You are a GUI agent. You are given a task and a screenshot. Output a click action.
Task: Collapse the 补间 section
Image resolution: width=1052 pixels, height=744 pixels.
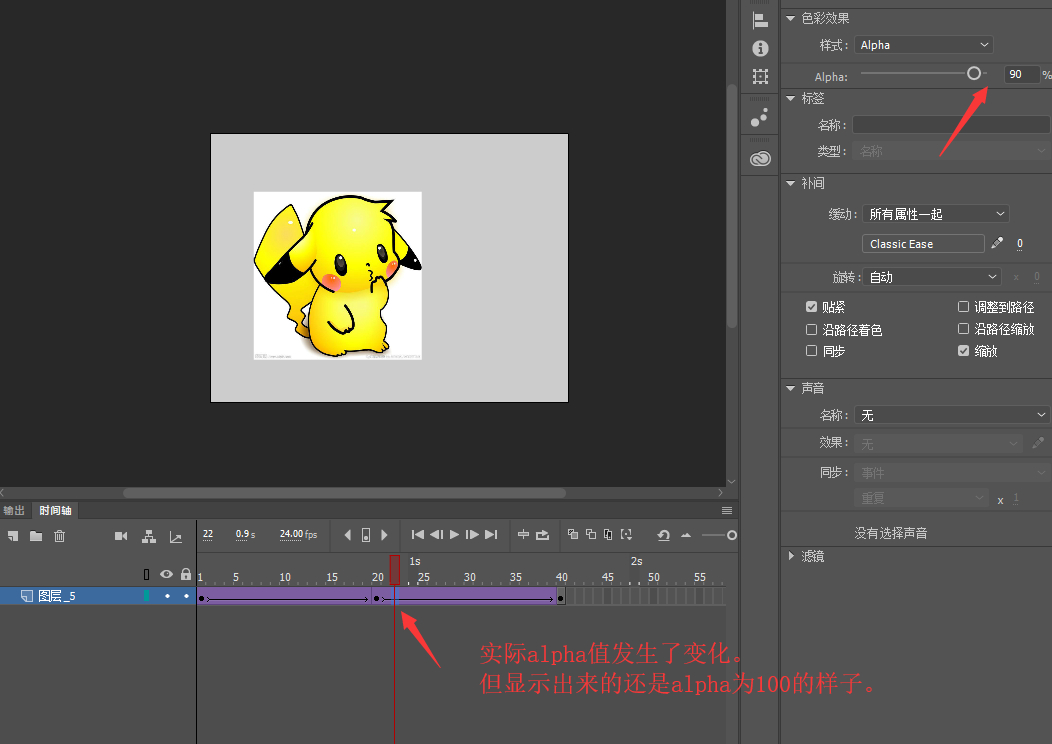click(x=790, y=183)
